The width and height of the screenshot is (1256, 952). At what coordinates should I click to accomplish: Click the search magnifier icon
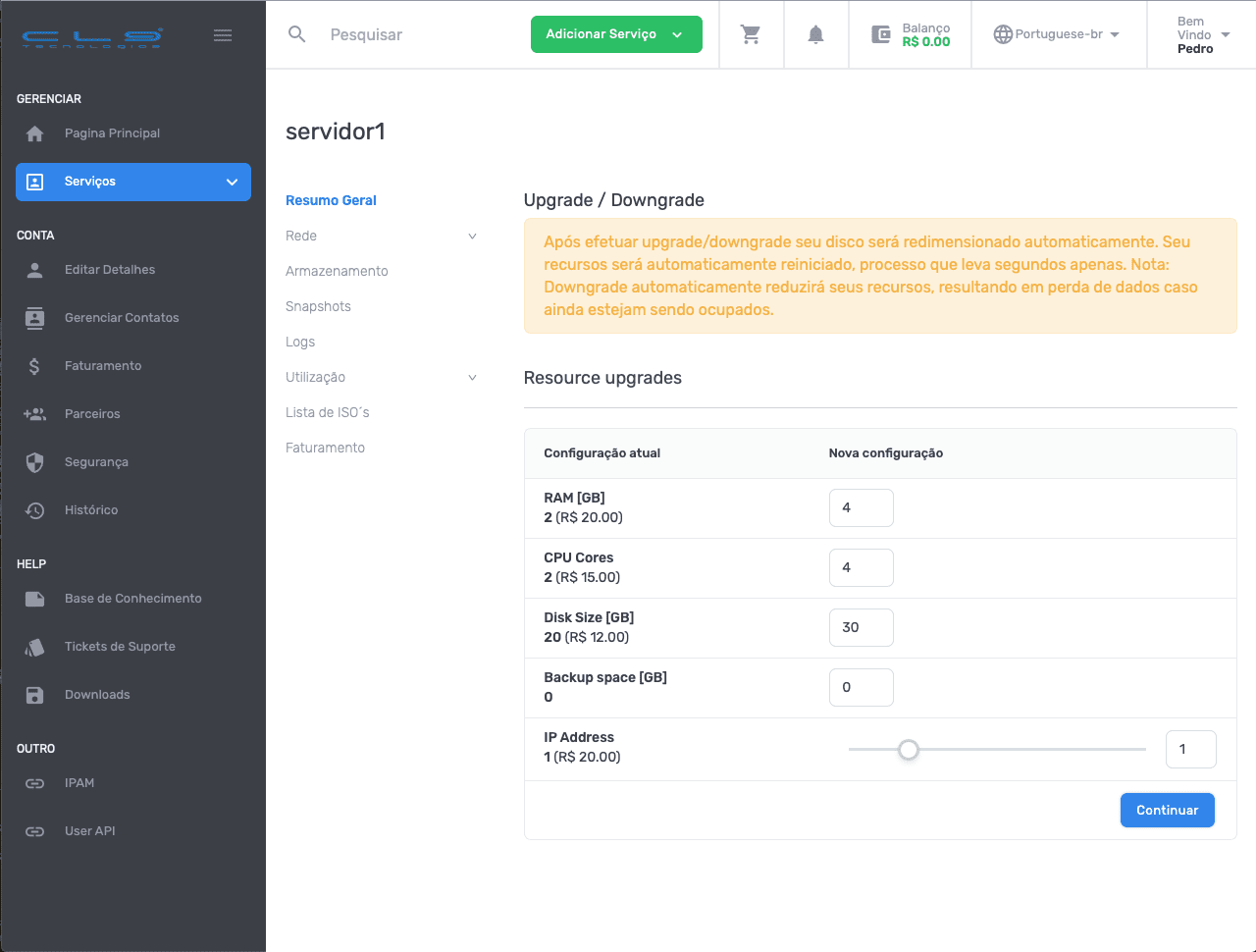pos(297,34)
